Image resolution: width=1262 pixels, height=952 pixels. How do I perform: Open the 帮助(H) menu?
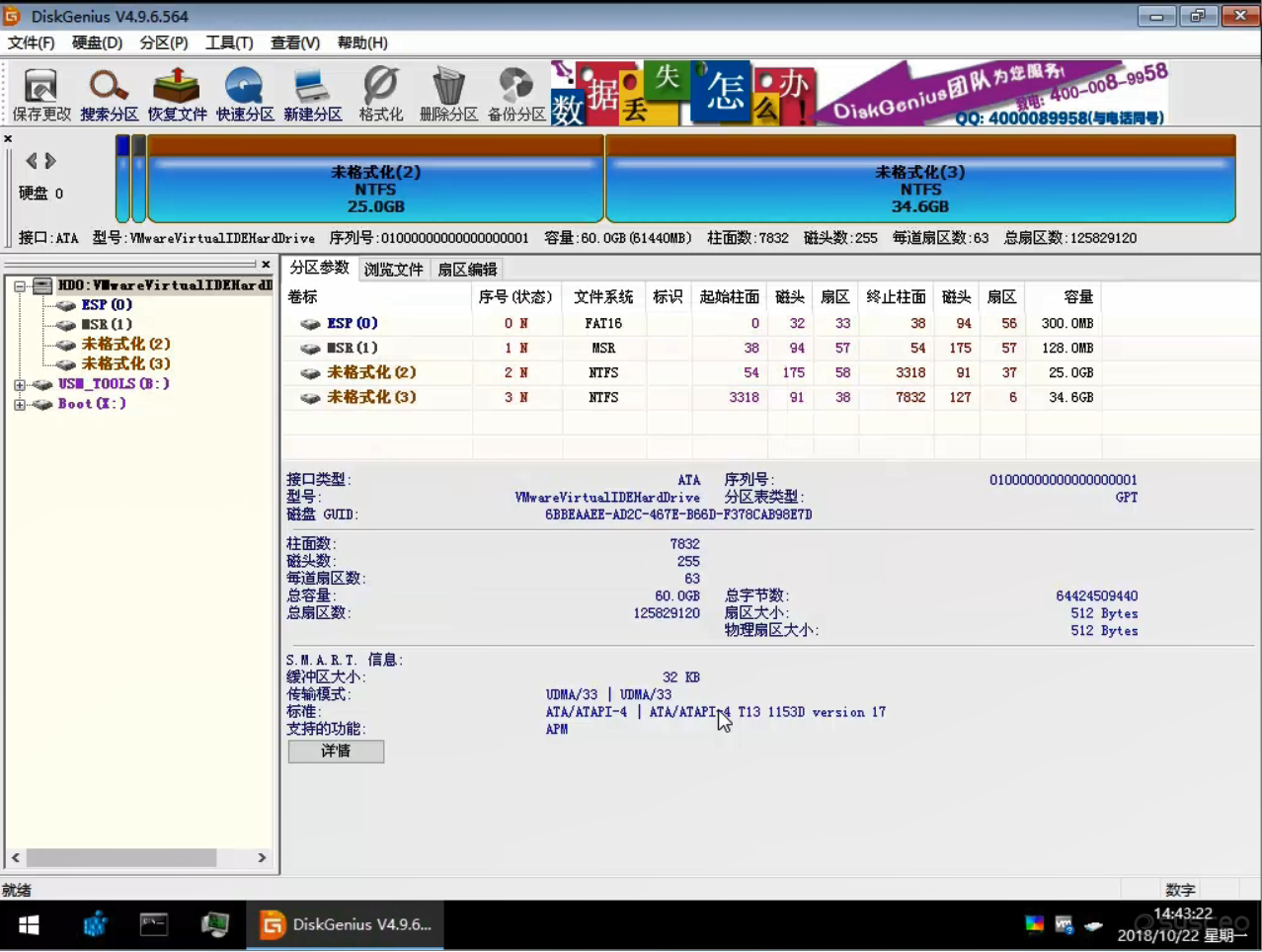[x=362, y=42]
